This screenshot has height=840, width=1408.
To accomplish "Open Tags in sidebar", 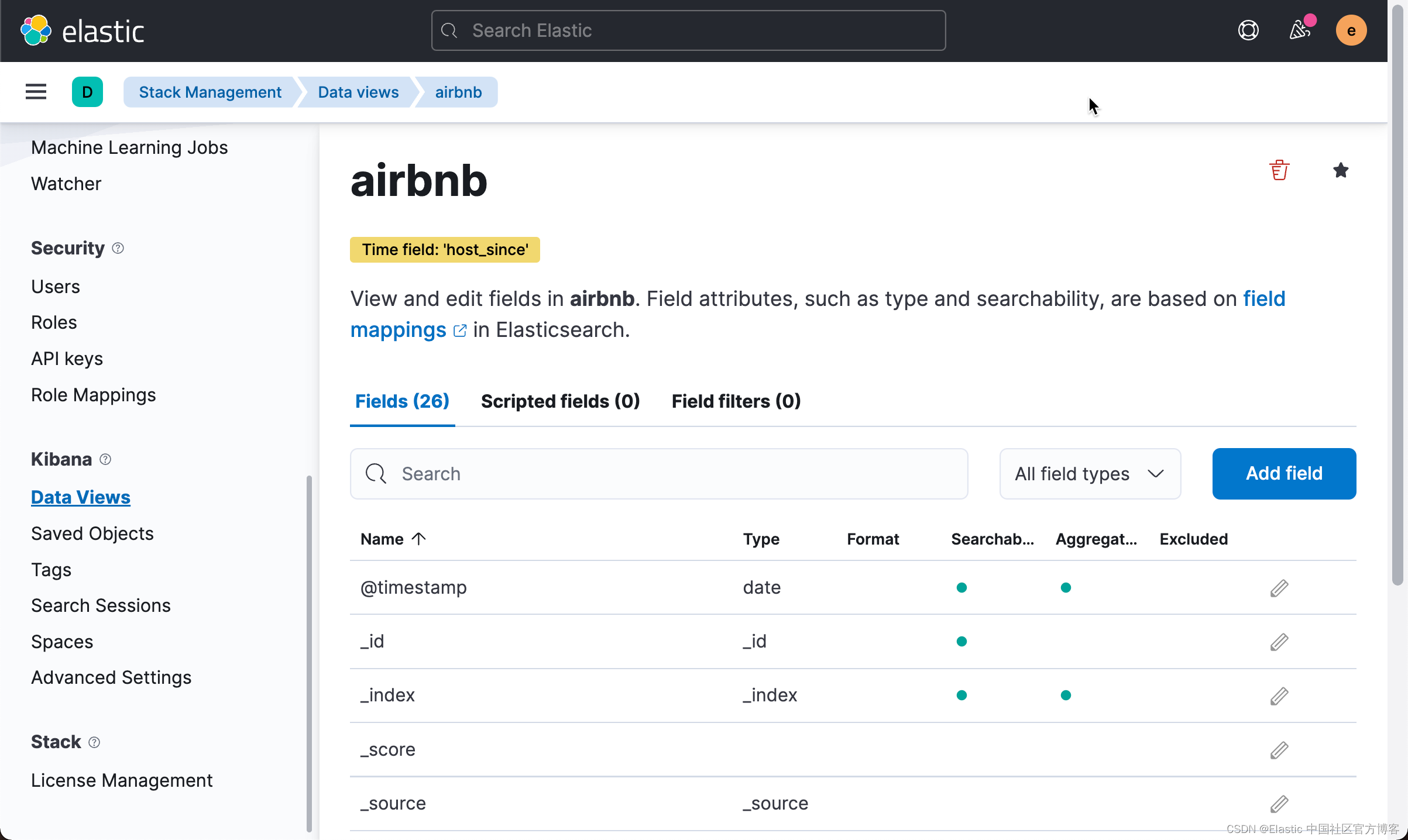I will [51, 570].
